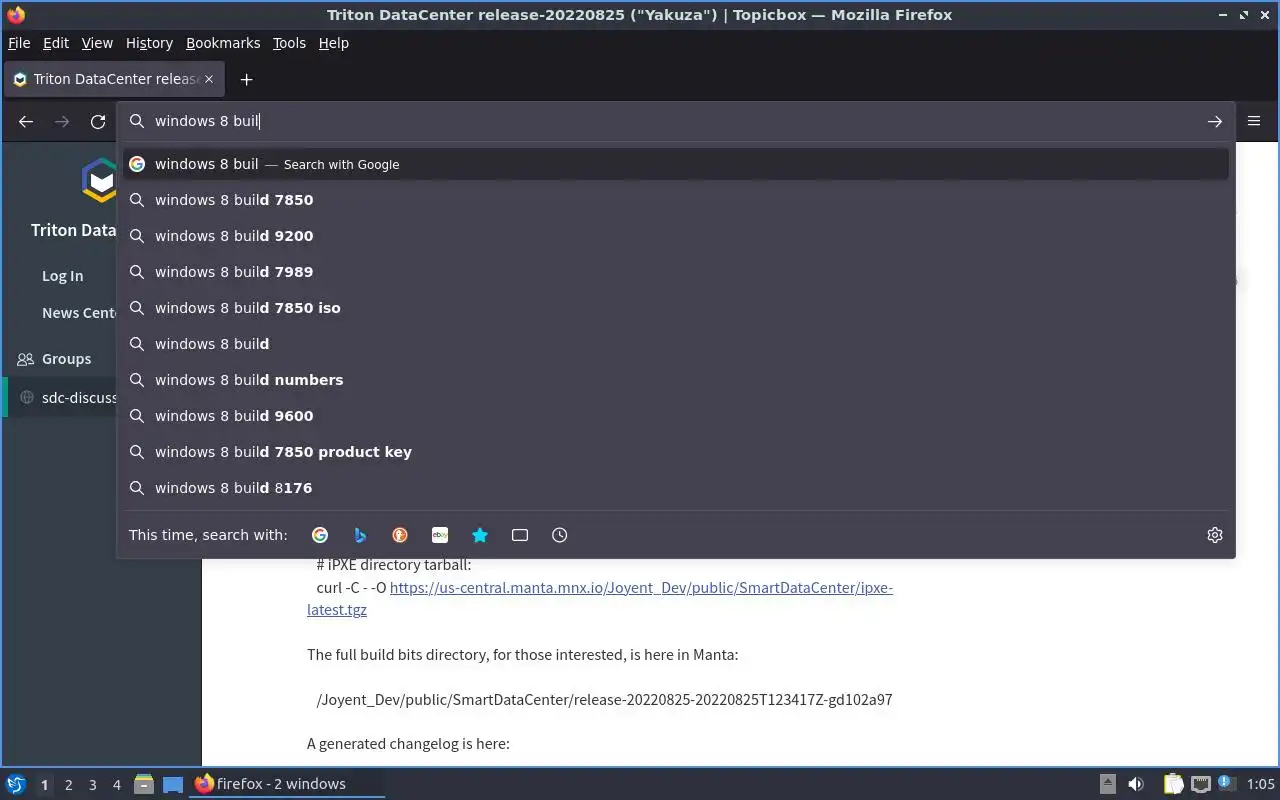Open the Tools menu
Image resolution: width=1280 pixels, height=800 pixels.
(x=289, y=43)
